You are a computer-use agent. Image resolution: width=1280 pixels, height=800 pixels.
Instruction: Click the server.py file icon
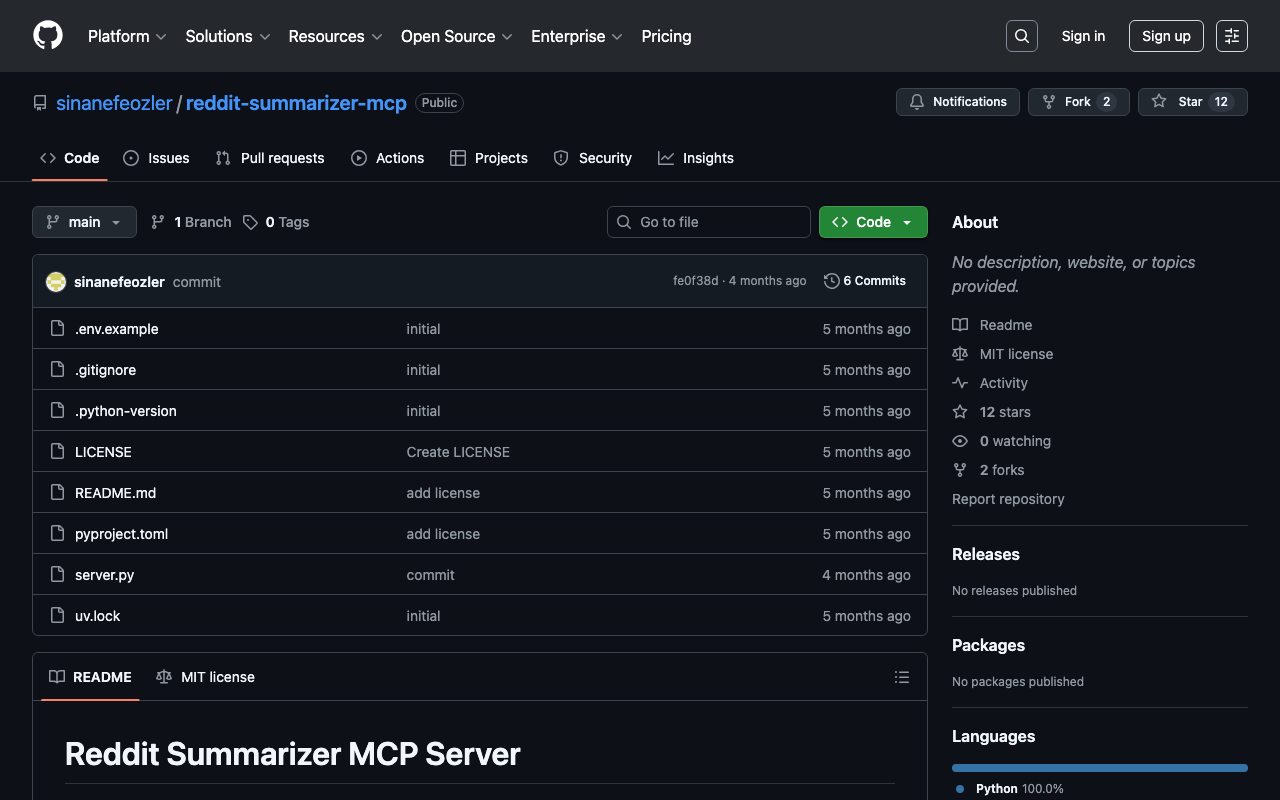[x=58, y=575]
